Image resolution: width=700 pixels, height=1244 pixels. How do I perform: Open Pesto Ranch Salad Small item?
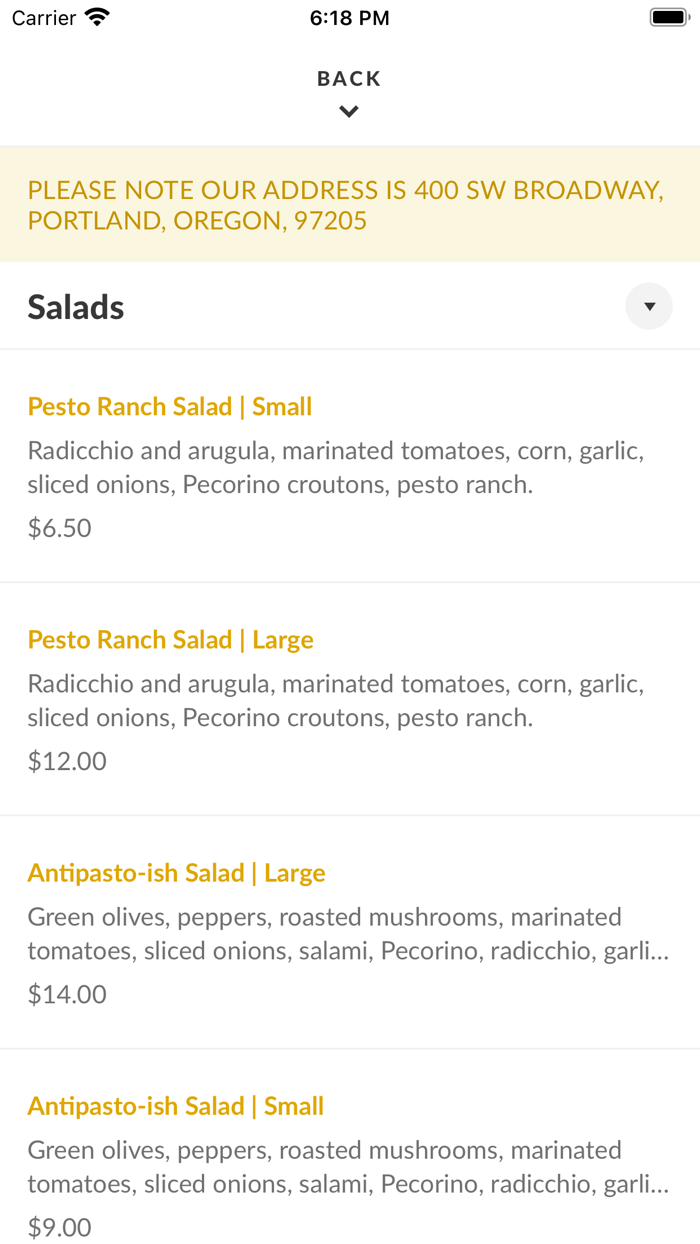tap(170, 406)
